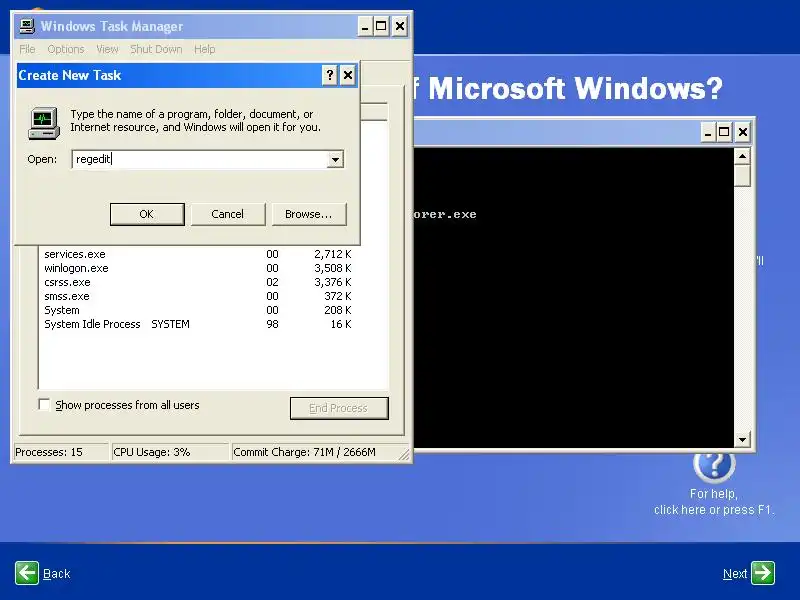Click the Processes: 15 status entry
The width and height of the screenshot is (800, 600).
point(61,453)
